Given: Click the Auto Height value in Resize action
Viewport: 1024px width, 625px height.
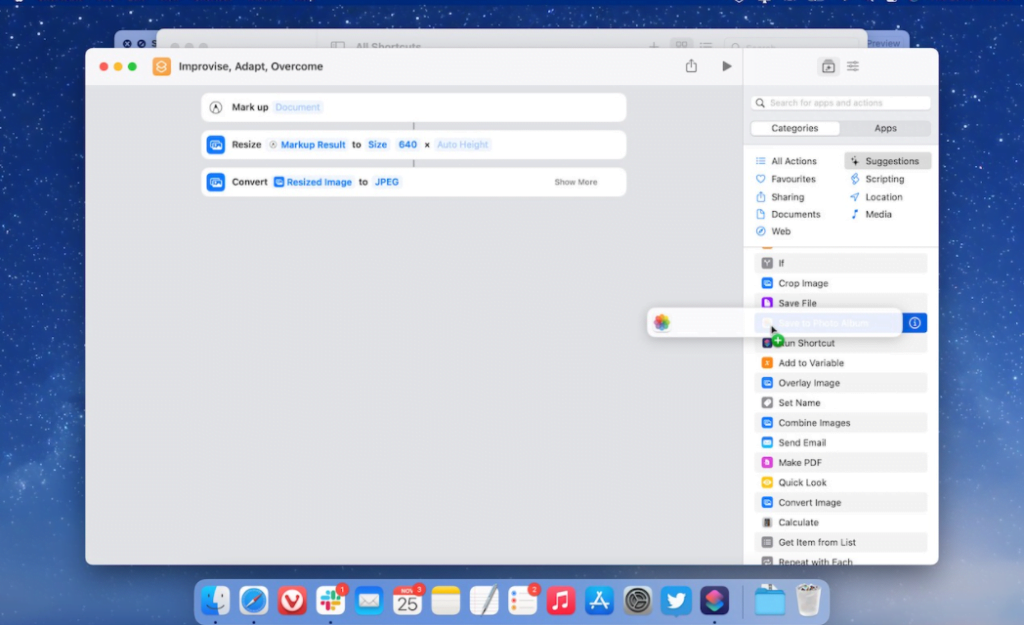Looking at the screenshot, I should [x=462, y=144].
